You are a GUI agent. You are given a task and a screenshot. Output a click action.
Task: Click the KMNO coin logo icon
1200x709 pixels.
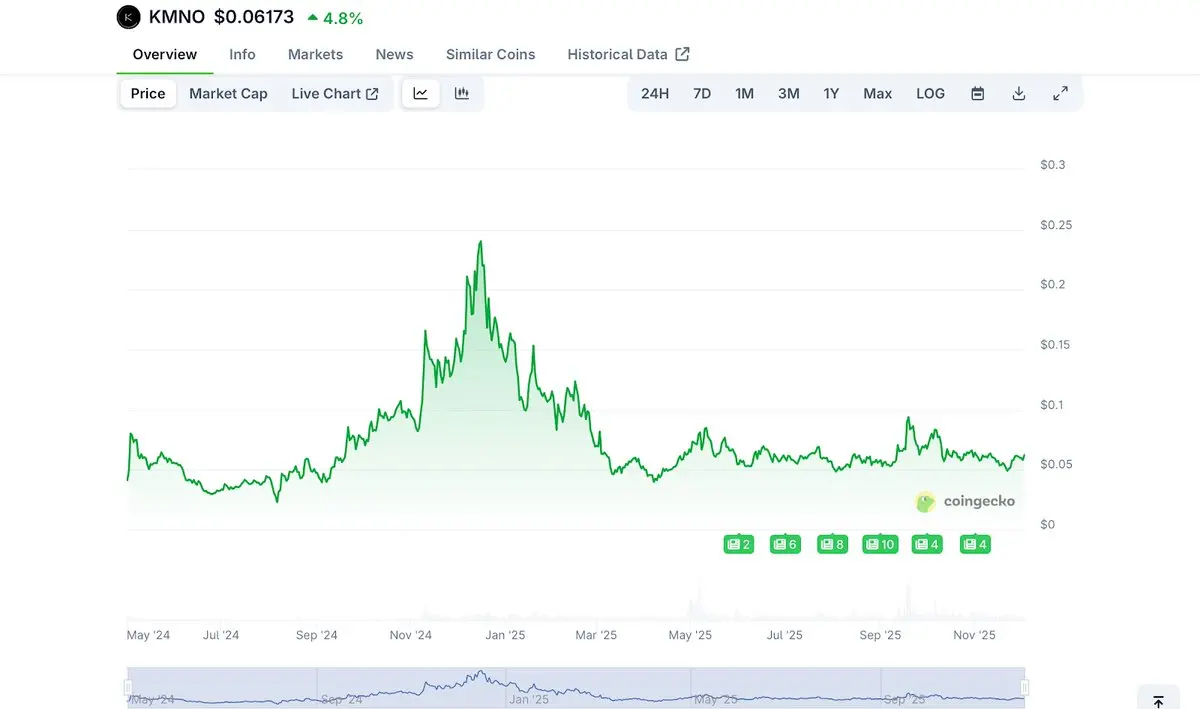click(129, 17)
